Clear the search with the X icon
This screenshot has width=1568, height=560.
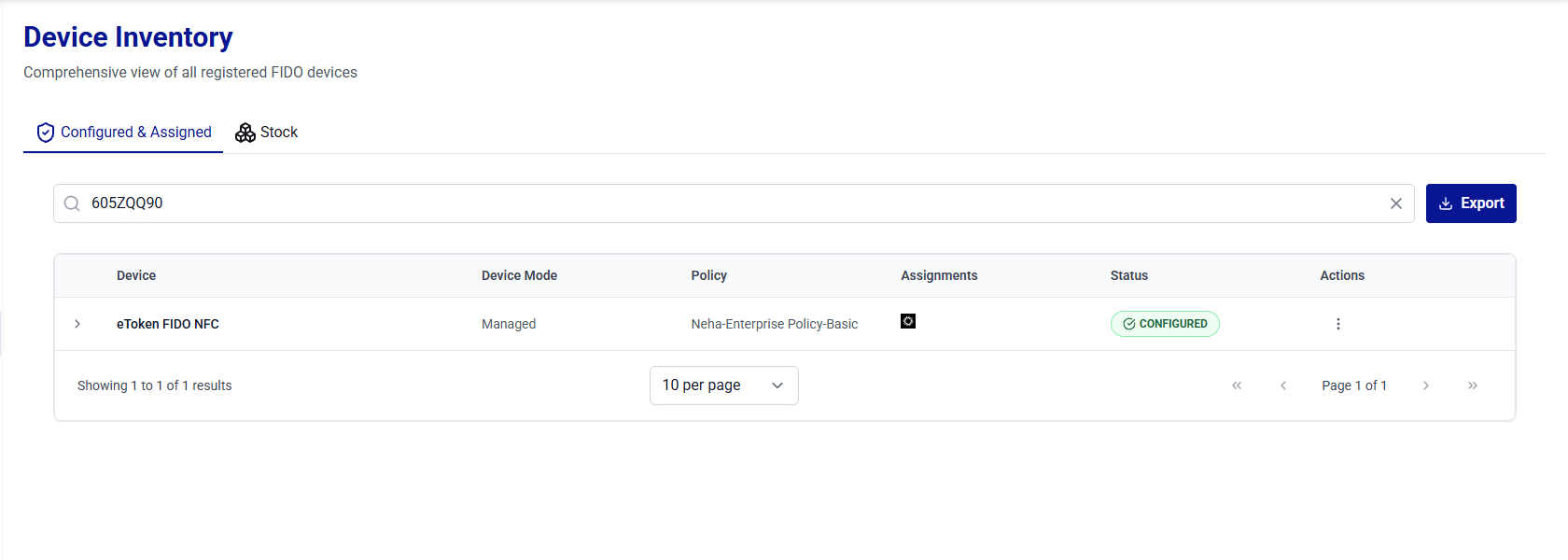[x=1396, y=203]
